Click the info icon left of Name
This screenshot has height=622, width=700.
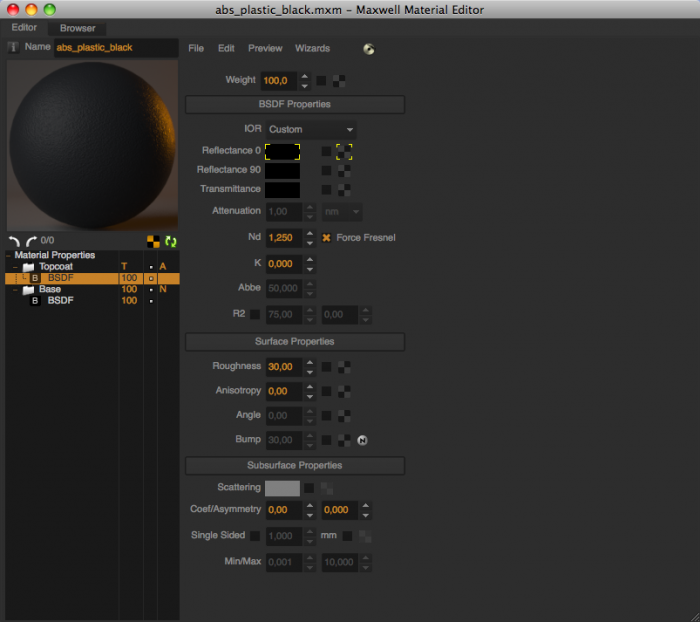13,47
